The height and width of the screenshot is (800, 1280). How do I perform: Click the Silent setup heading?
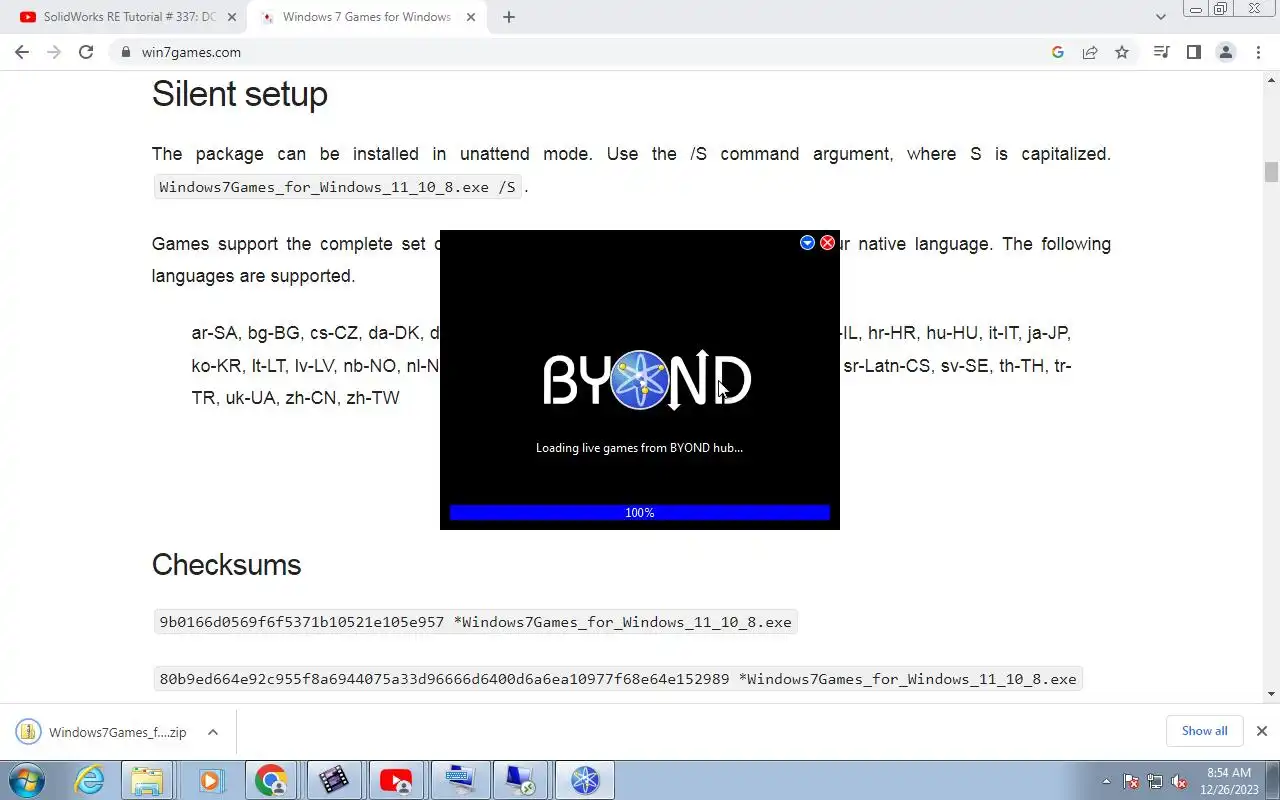(x=240, y=94)
